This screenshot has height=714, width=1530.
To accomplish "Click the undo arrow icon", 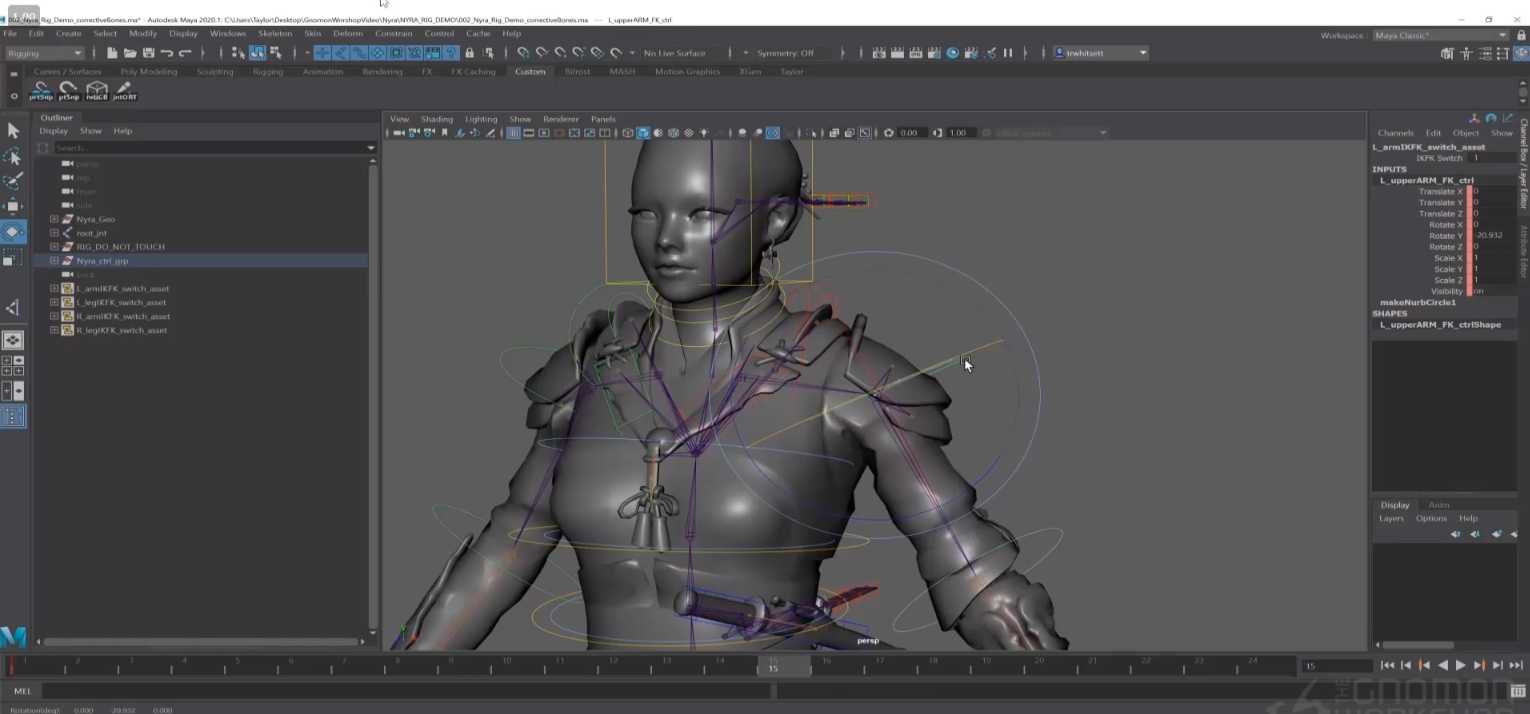I will pos(166,53).
